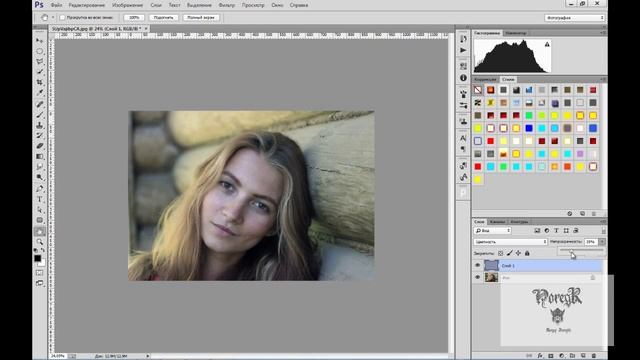Select the Eyedropper tool
The width and height of the screenshot is (640, 360).
coord(40,93)
